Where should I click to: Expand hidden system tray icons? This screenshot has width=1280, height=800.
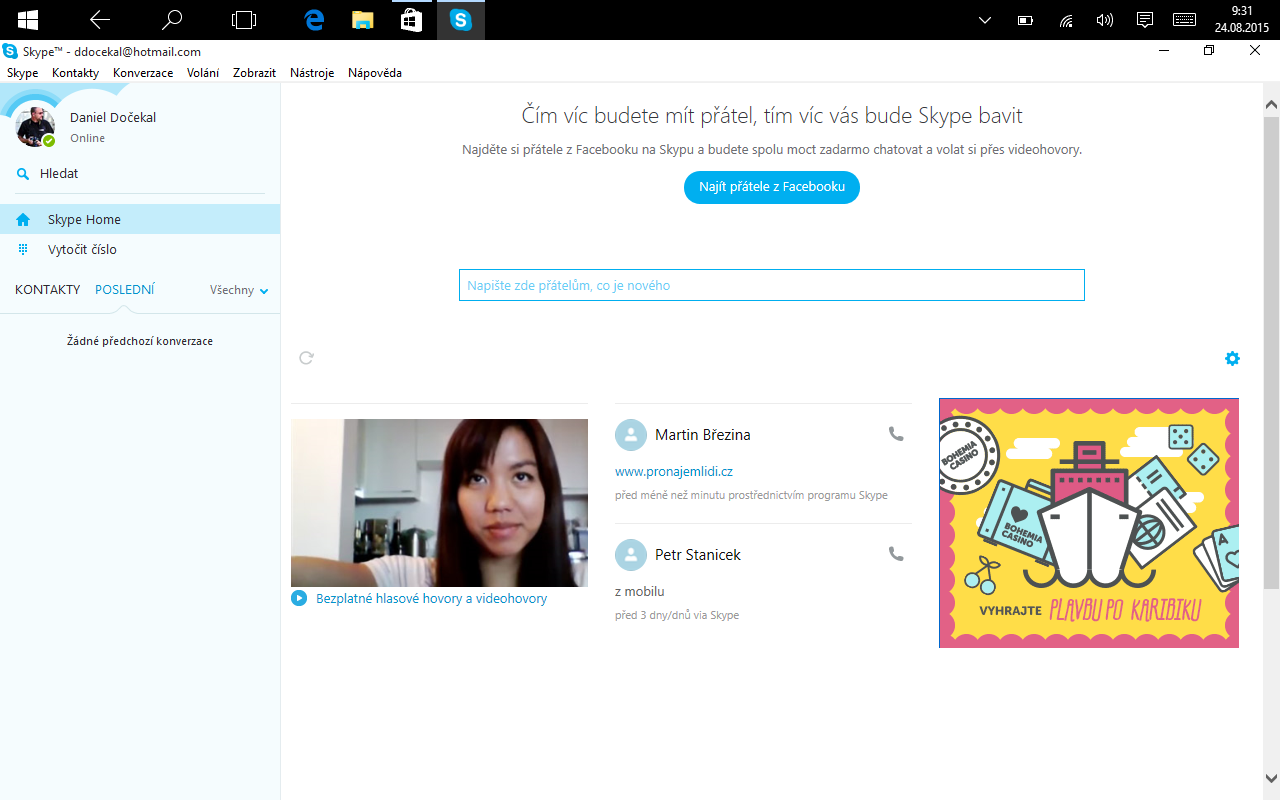pyautogui.click(x=985, y=20)
